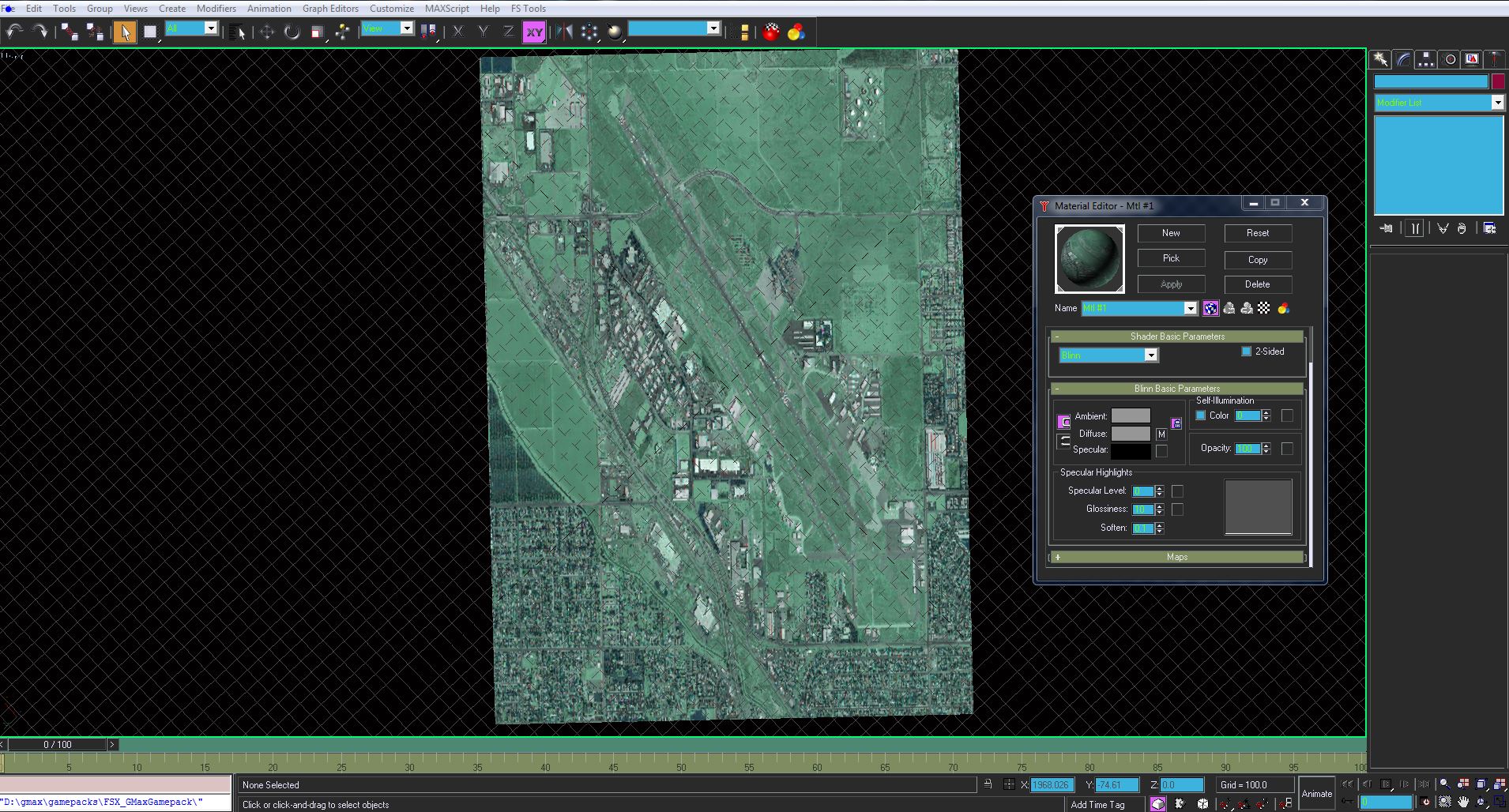Open Material Editor from main toolbar

click(771, 32)
